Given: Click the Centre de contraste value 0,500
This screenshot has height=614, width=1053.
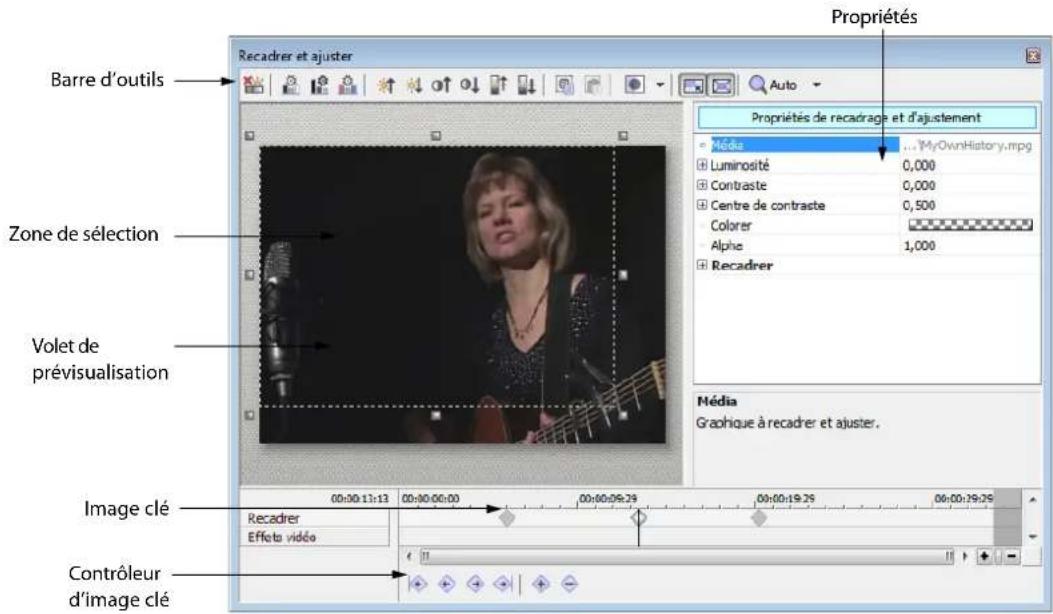Looking at the screenshot, I should point(919,206).
